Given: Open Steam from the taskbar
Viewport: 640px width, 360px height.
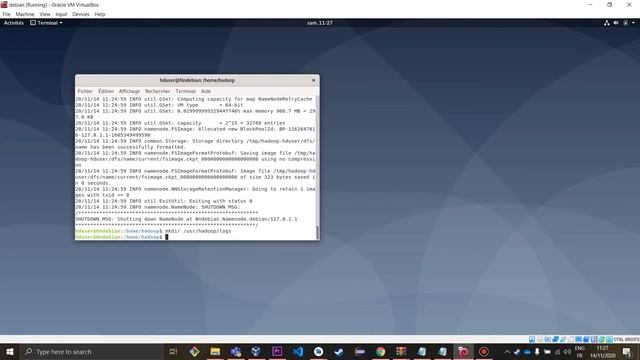Looking at the screenshot, I should pyautogui.click(x=339, y=351).
